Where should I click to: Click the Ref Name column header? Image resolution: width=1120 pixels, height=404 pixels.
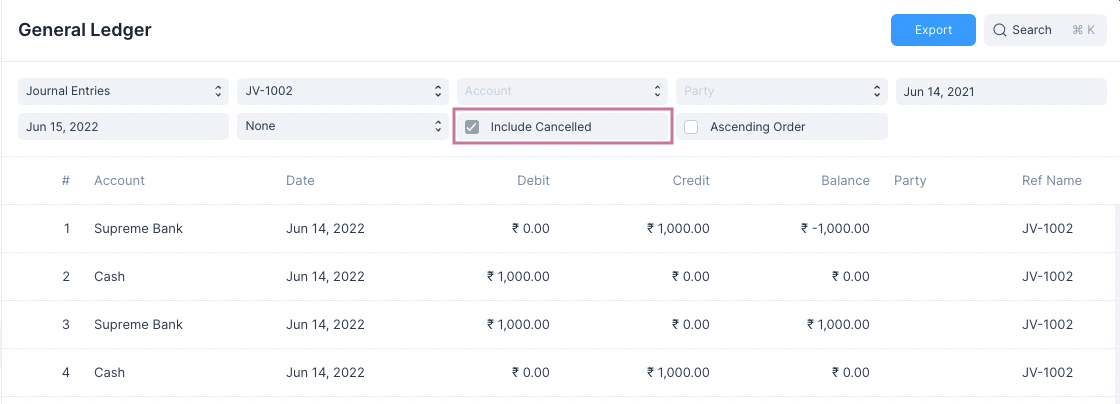[1051, 181]
